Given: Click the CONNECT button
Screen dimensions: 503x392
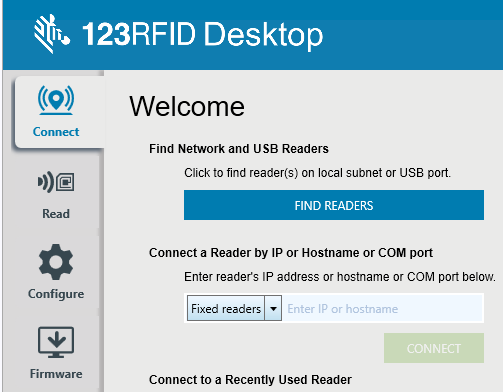Looking at the screenshot, I should (434, 348).
